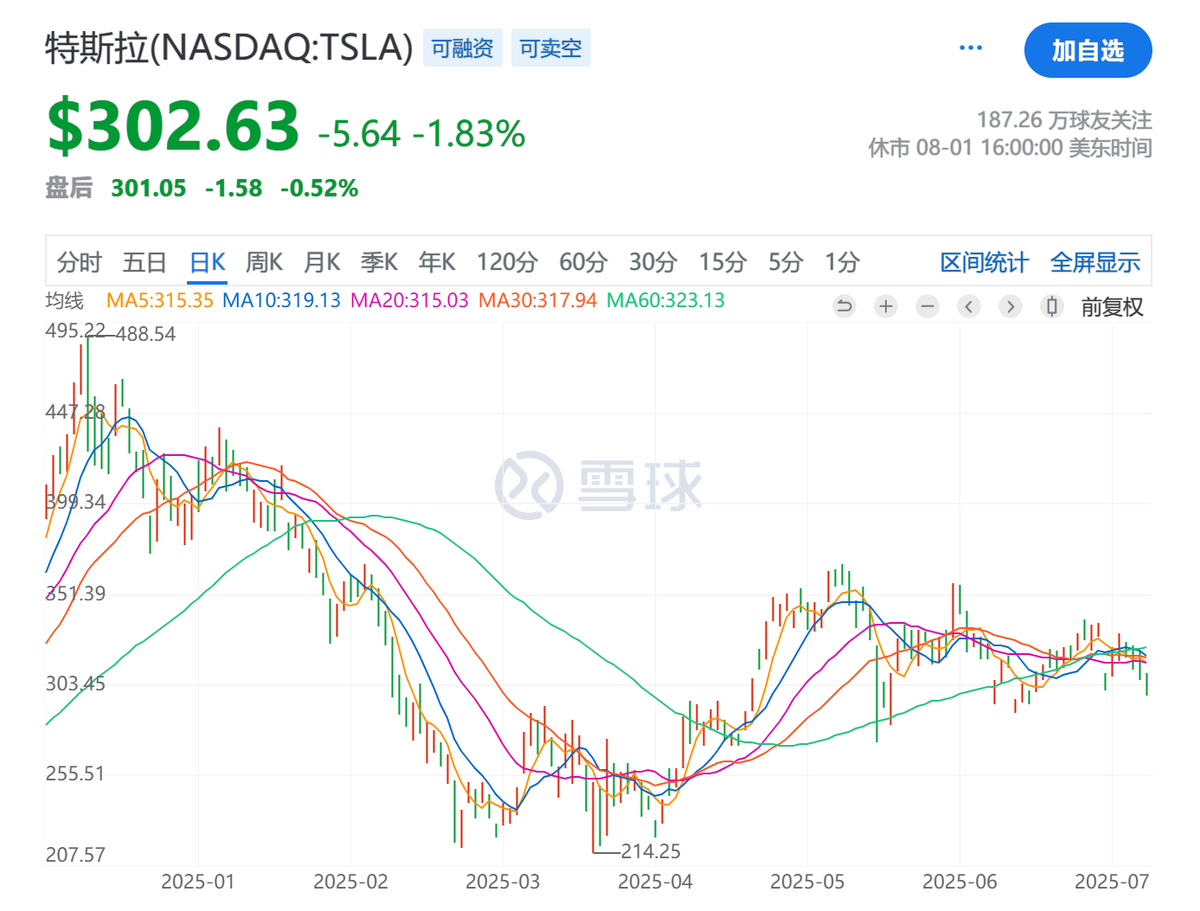1200x911 pixels.
Task: Open the three-dots more options menu
Action: (971, 48)
